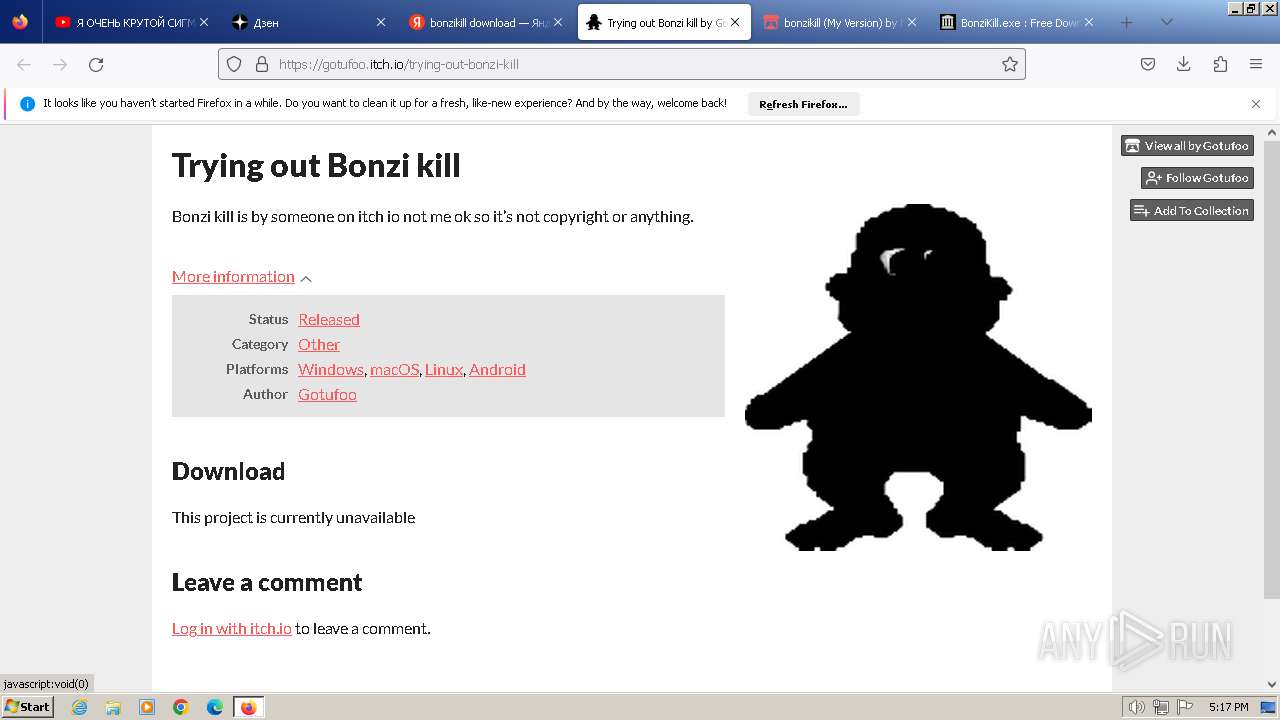Open the Gotufoo author link
The width and height of the screenshot is (1280, 720).
coord(327,394)
